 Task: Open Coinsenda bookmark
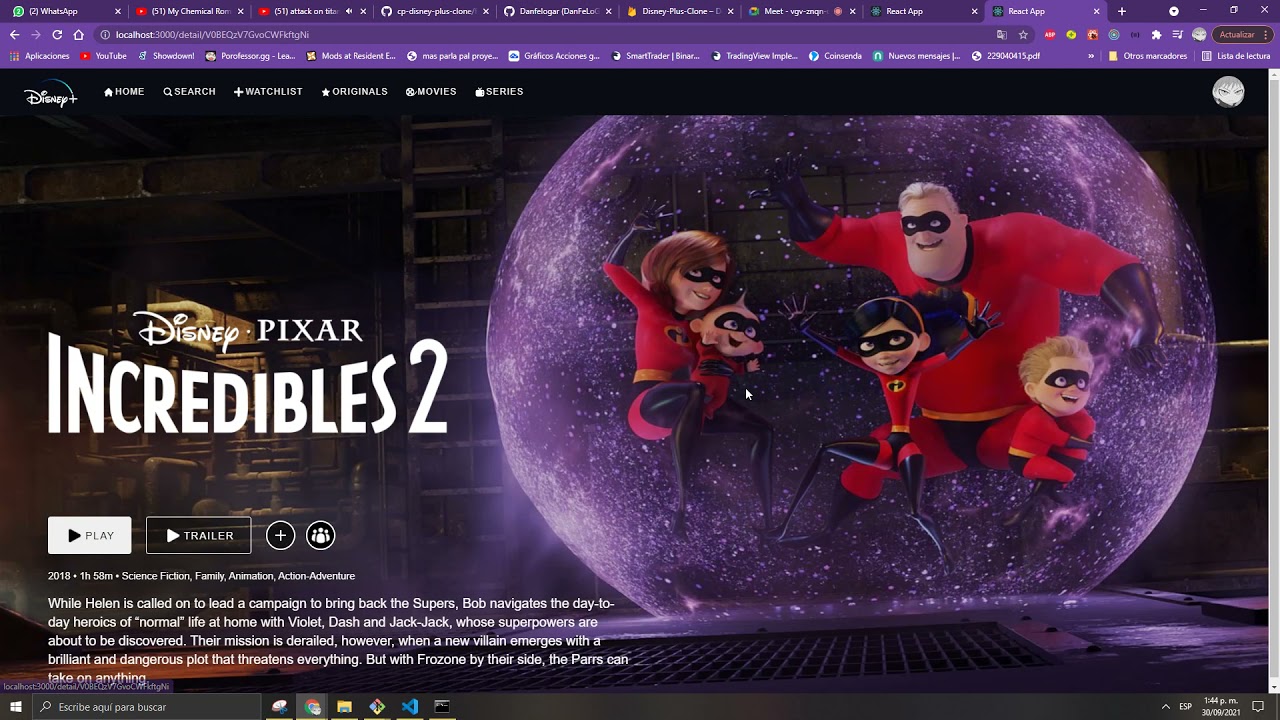pyautogui.click(x=835, y=56)
